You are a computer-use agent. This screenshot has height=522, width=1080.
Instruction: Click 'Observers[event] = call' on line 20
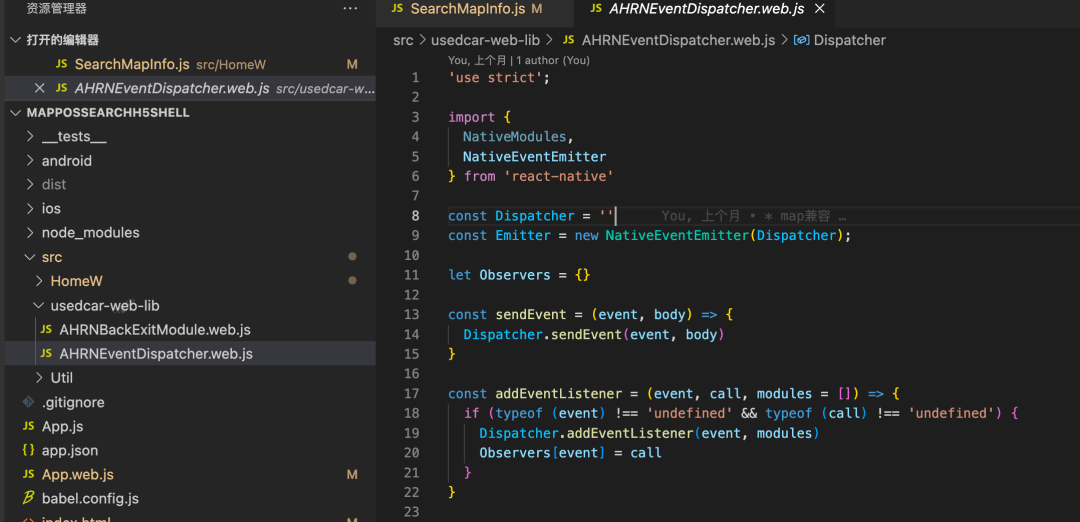tap(570, 453)
